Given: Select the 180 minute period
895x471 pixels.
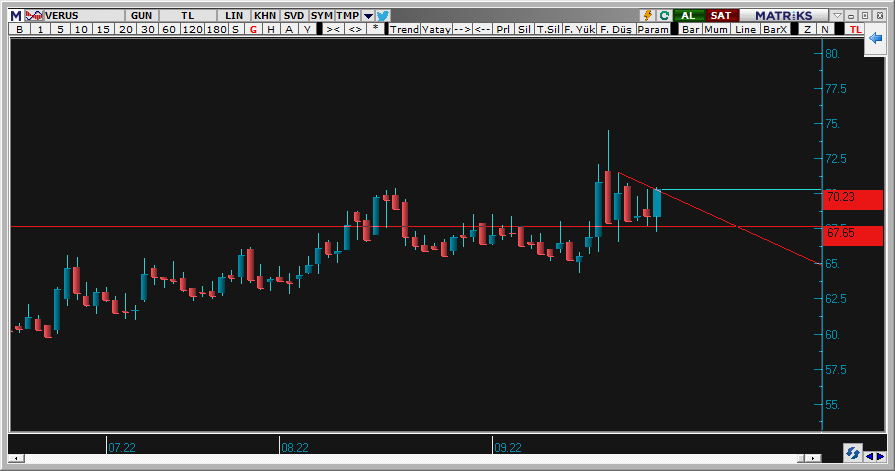Looking at the screenshot, I should [216, 29].
